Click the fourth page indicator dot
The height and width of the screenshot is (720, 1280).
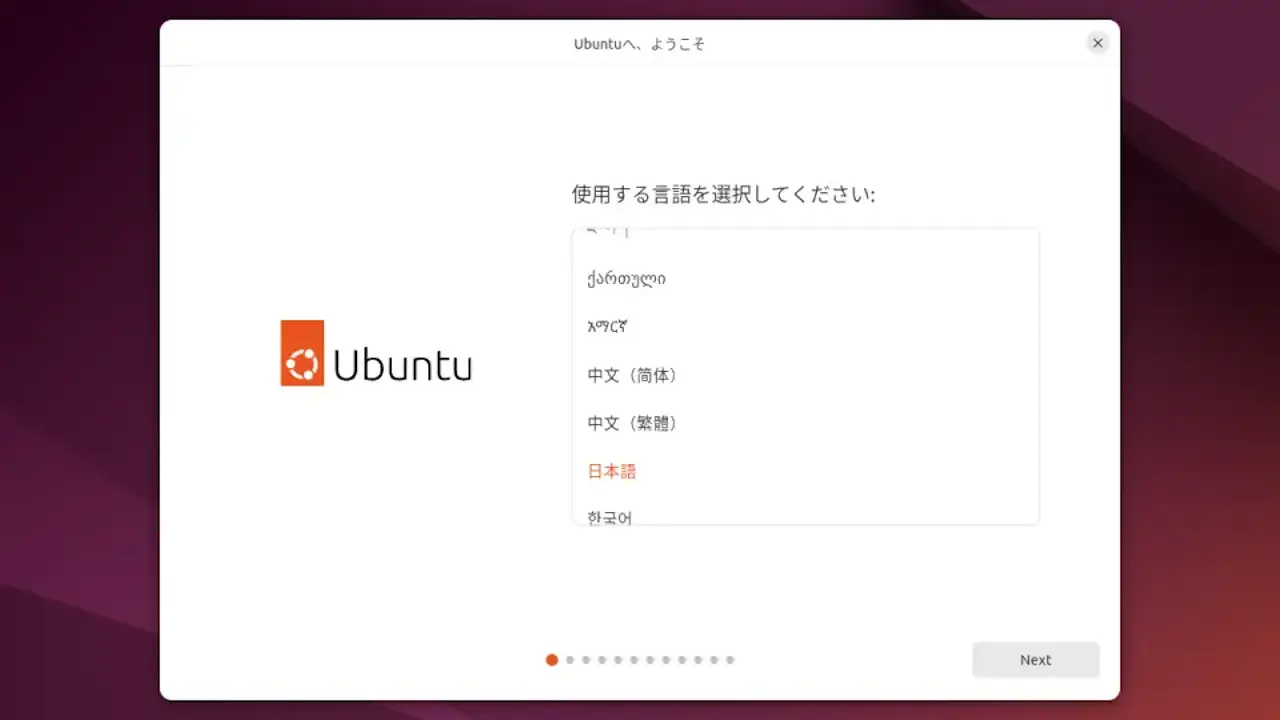pos(600,660)
